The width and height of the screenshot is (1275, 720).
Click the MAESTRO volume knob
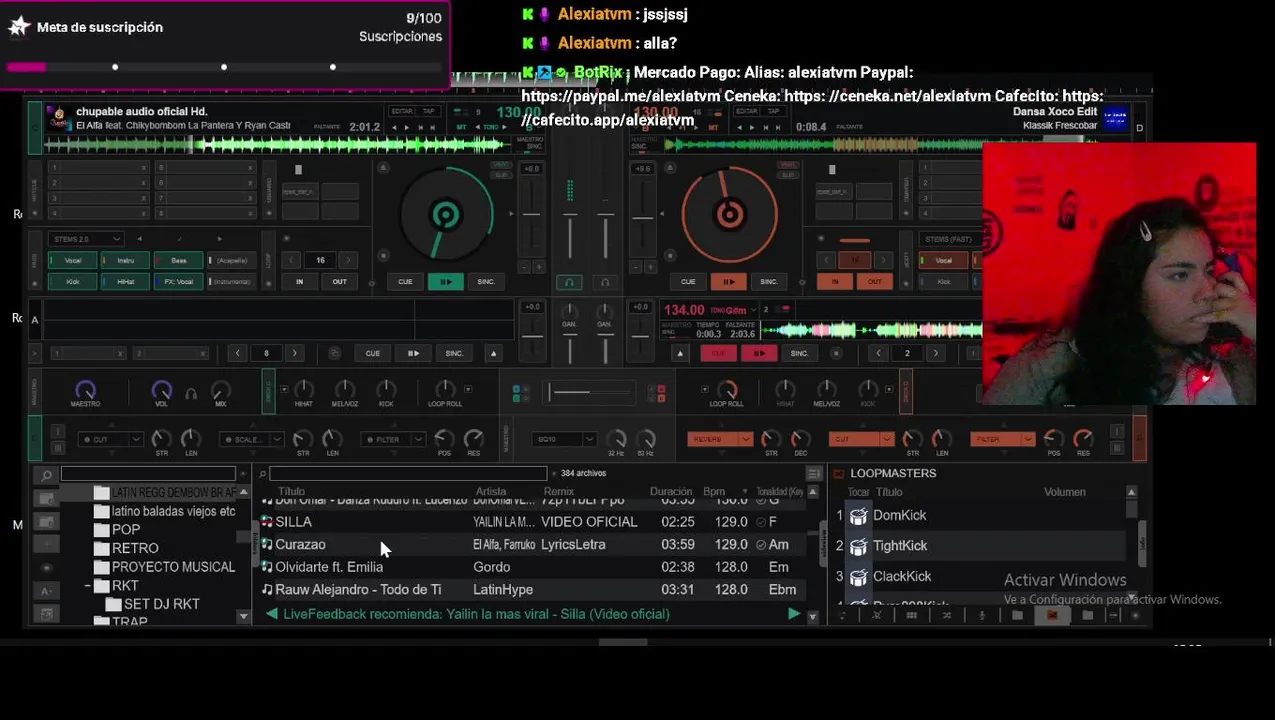[85, 390]
